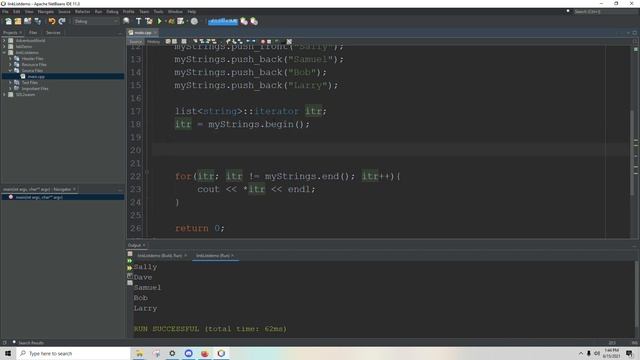Switch editor to Source view
Screen dimensions: 640x360
click(x=136, y=42)
